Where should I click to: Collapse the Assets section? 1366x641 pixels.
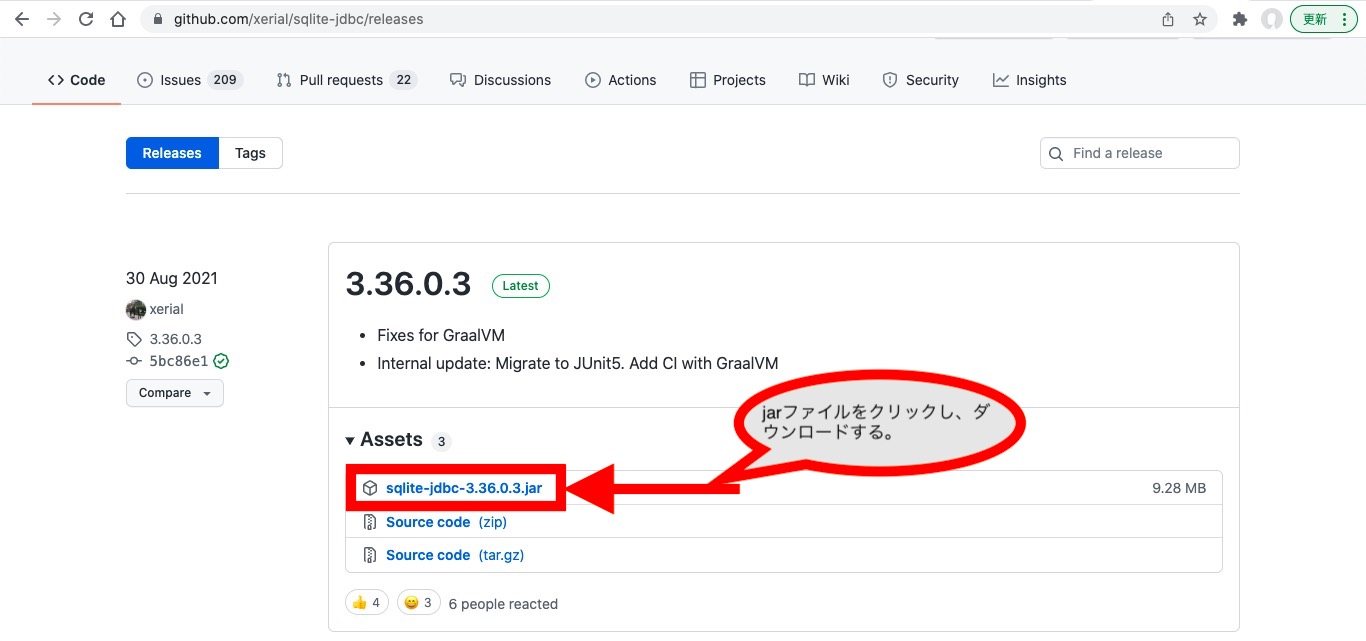coord(385,440)
